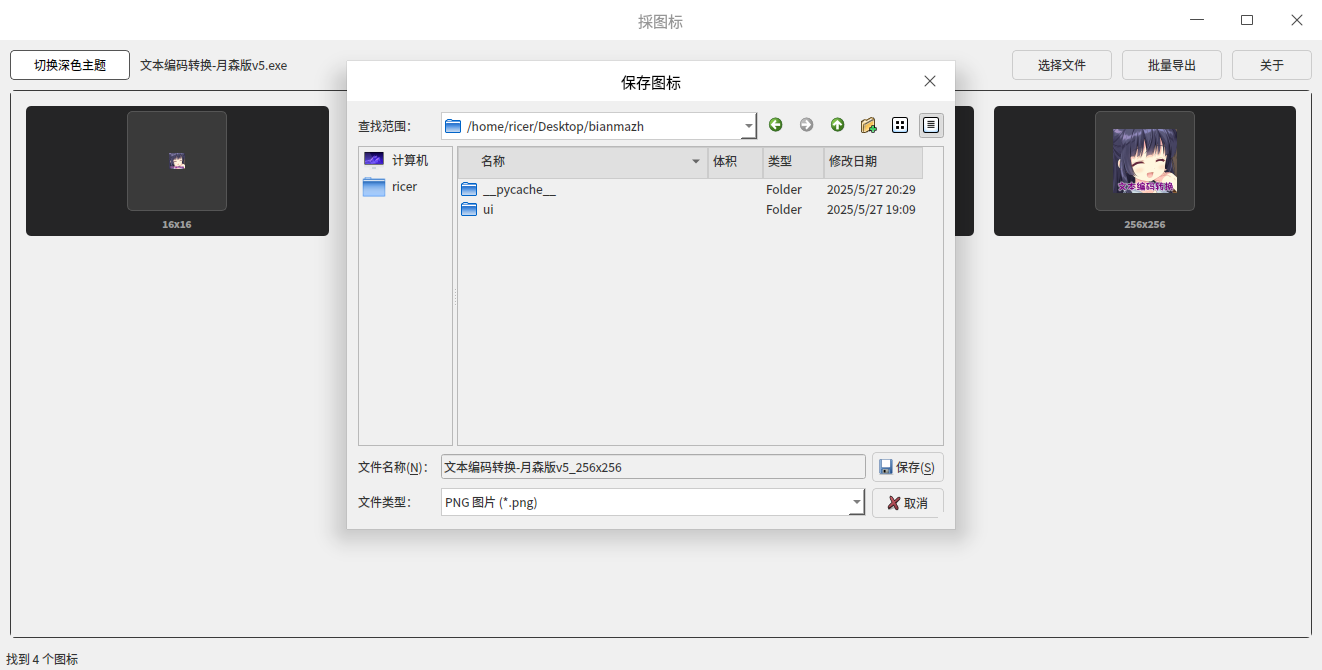Navigate to the parent directory
Screen dimensions: 1322x670
tap(837, 125)
